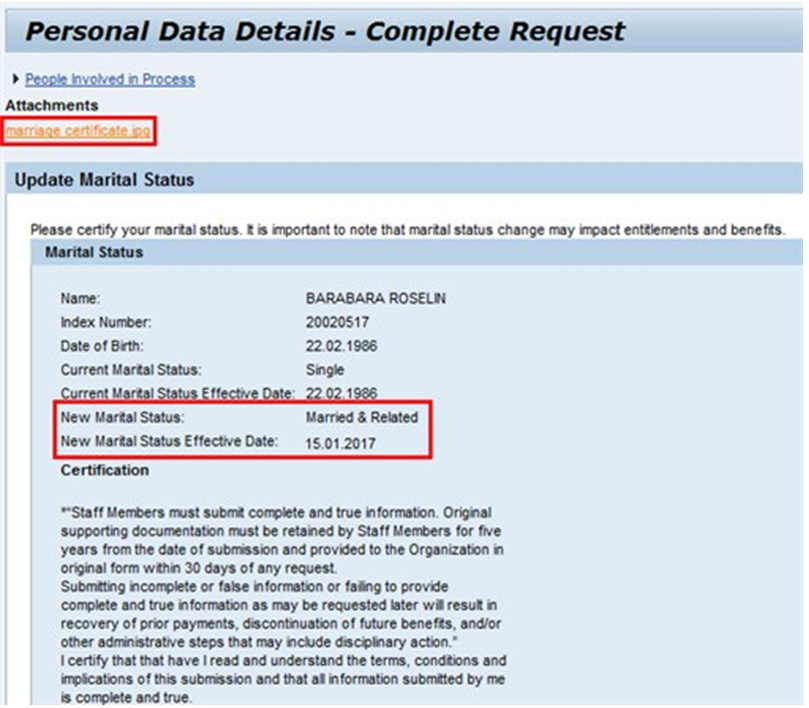Select the Marital Status panel header
Screen dimensions: 809x708
94,253
